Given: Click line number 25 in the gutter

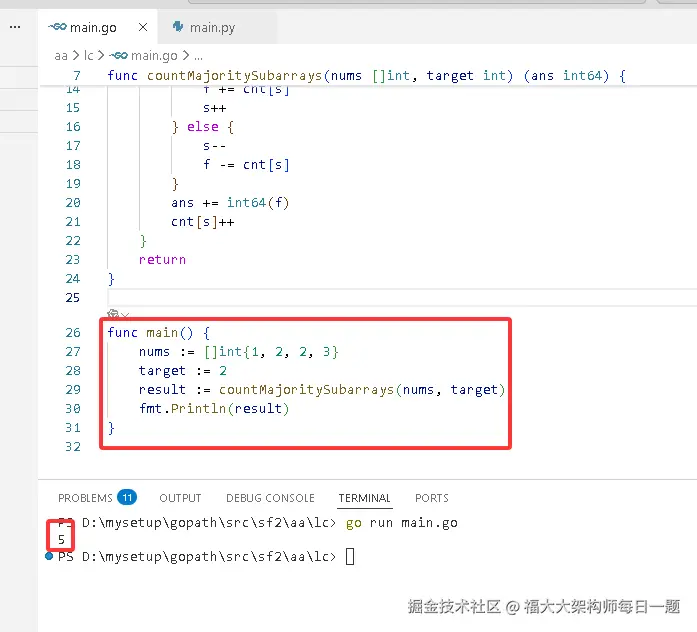Looking at the screenshot, I should click(x=72, y=297).
